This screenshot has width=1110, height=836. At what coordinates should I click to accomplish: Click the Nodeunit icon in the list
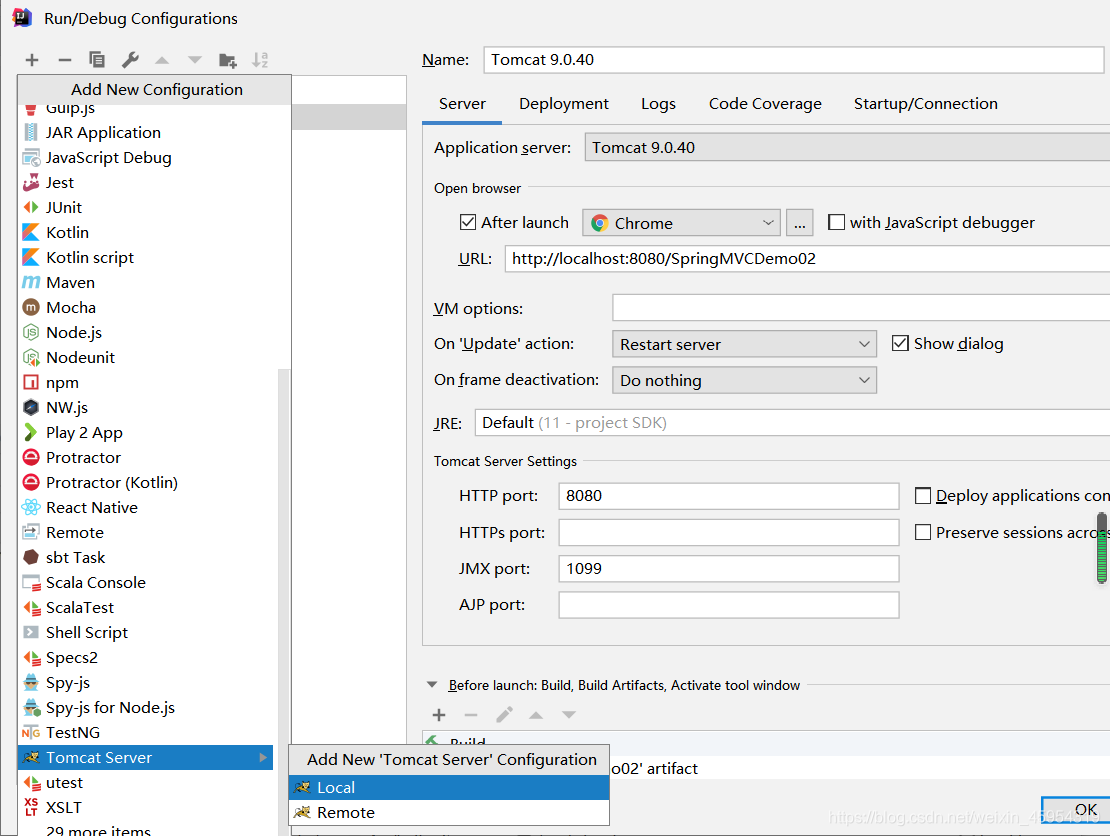pyautogui.click(x=30, y=357)
